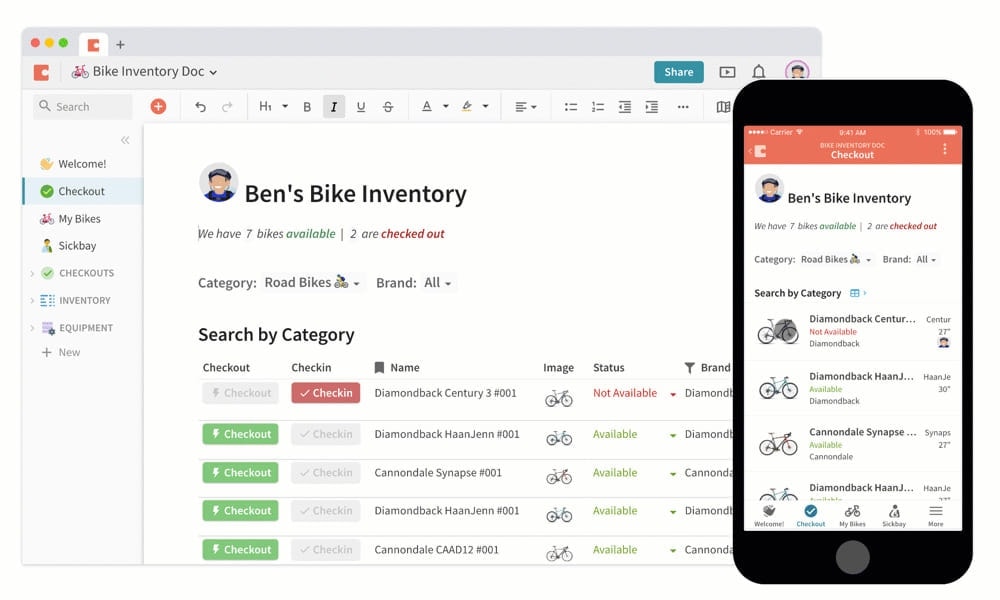Click the open book icon in toolbar

click(723, 106)
